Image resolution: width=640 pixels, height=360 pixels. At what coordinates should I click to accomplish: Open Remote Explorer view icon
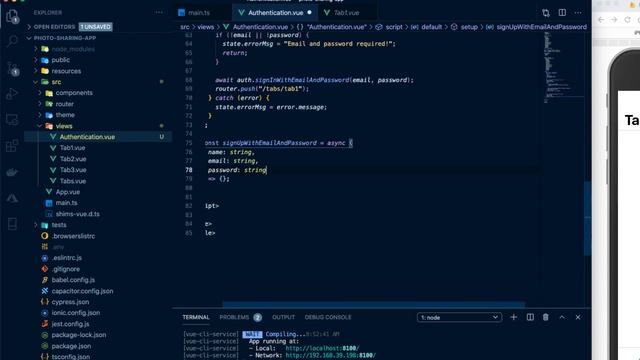(x=12, y=120)
